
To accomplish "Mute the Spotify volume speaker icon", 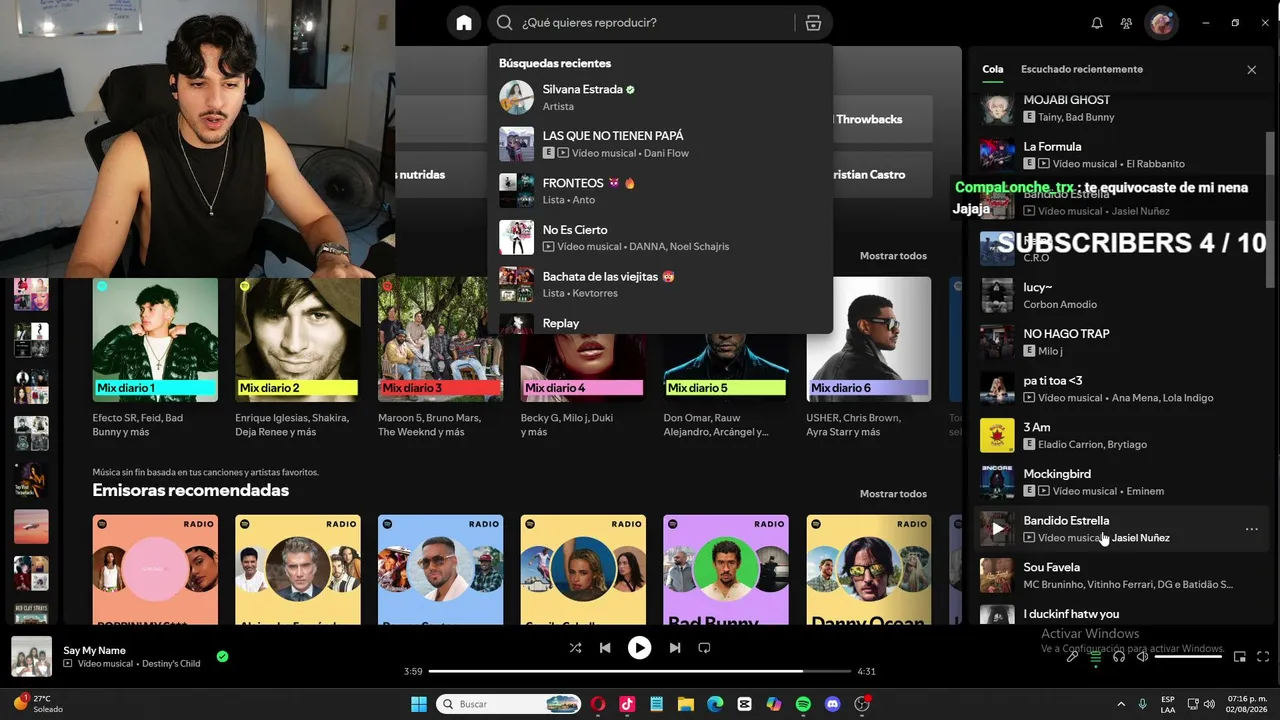I will coord(1143,657).
